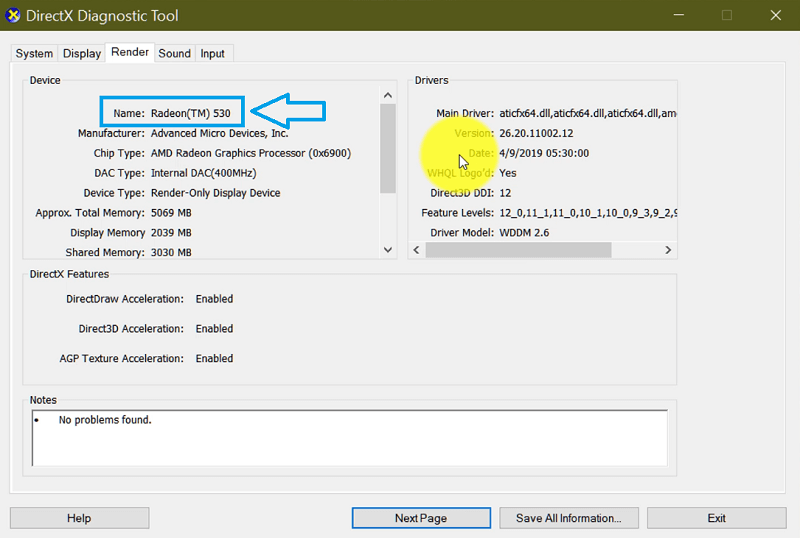Click the Exit button
The image size is (800, 538).
[x=716, y=518]
